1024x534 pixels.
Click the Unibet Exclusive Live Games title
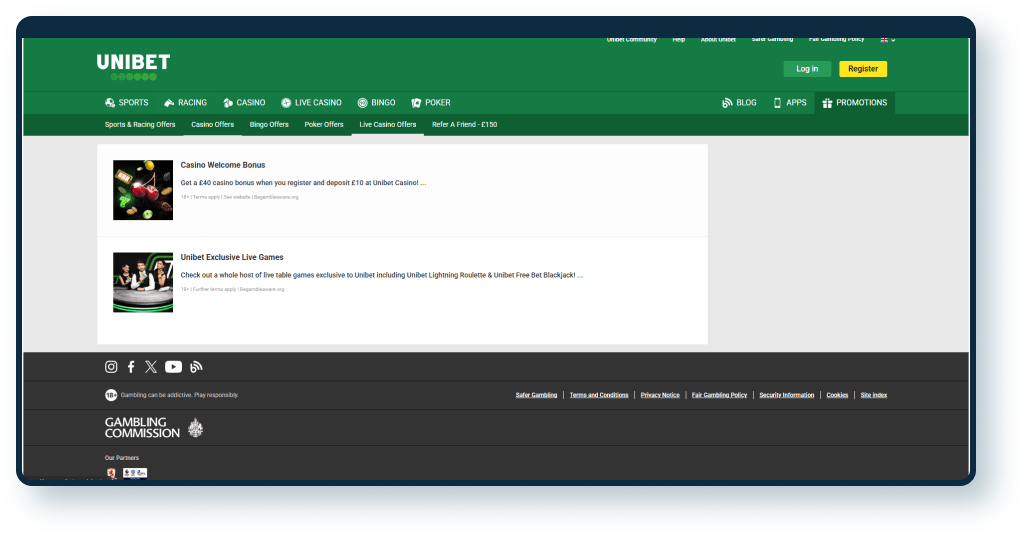[x=232, y=257]
